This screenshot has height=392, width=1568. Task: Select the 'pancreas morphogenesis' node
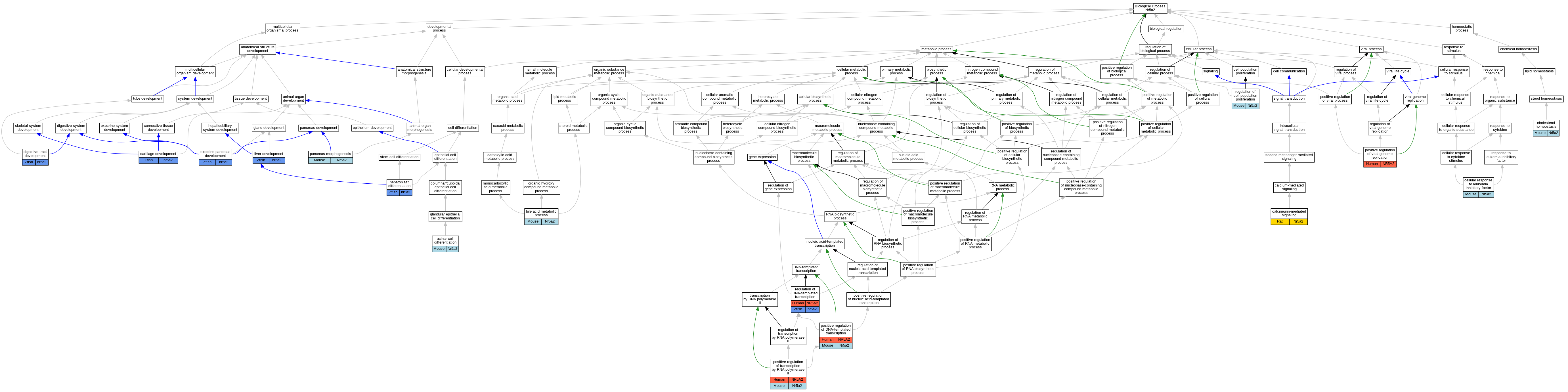tap(330, 157)
